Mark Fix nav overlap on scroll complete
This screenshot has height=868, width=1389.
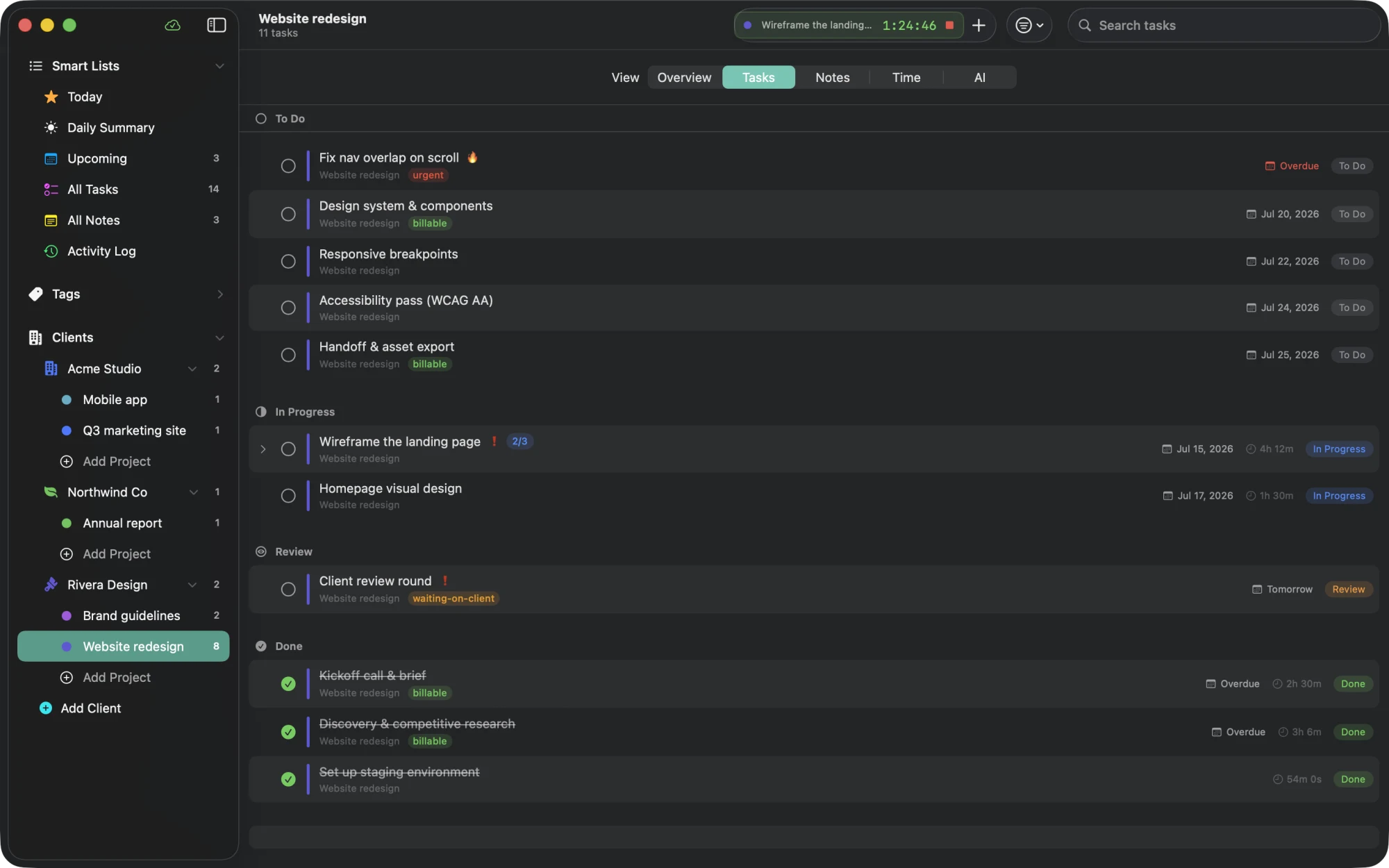point(288,166)
